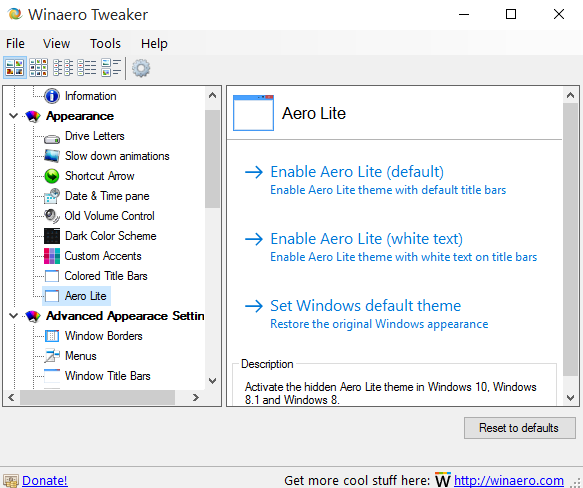
Task: Click the Drive Letters drive icon
Action: 52,139
